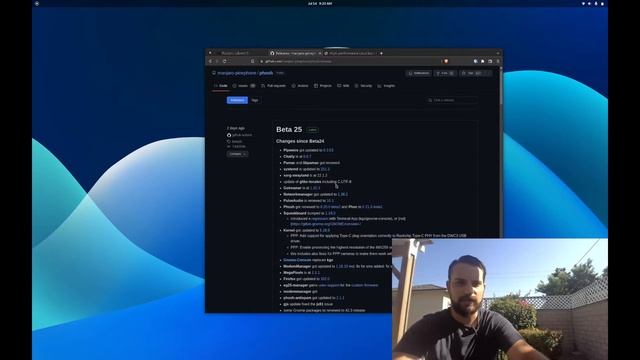Click the Latest badge next to Beta 25
The height and width of the screenshot is (360, 640).
coord(313,130)
